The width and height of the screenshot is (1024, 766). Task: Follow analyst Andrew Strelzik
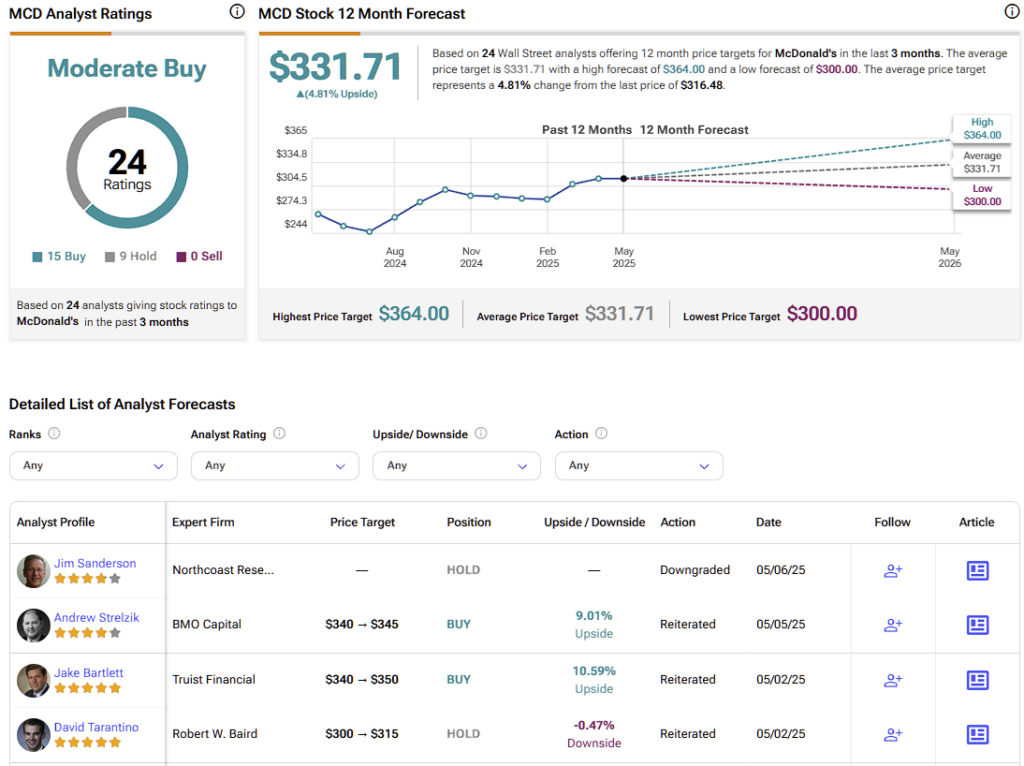click(893, 625)
